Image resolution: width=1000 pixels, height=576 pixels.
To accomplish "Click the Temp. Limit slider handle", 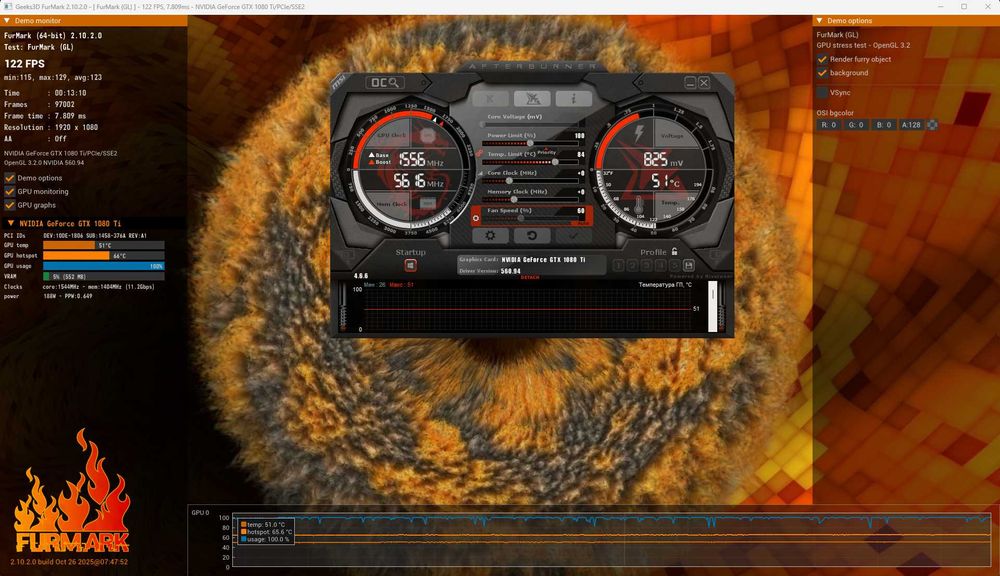I will (x=555, y=162).
